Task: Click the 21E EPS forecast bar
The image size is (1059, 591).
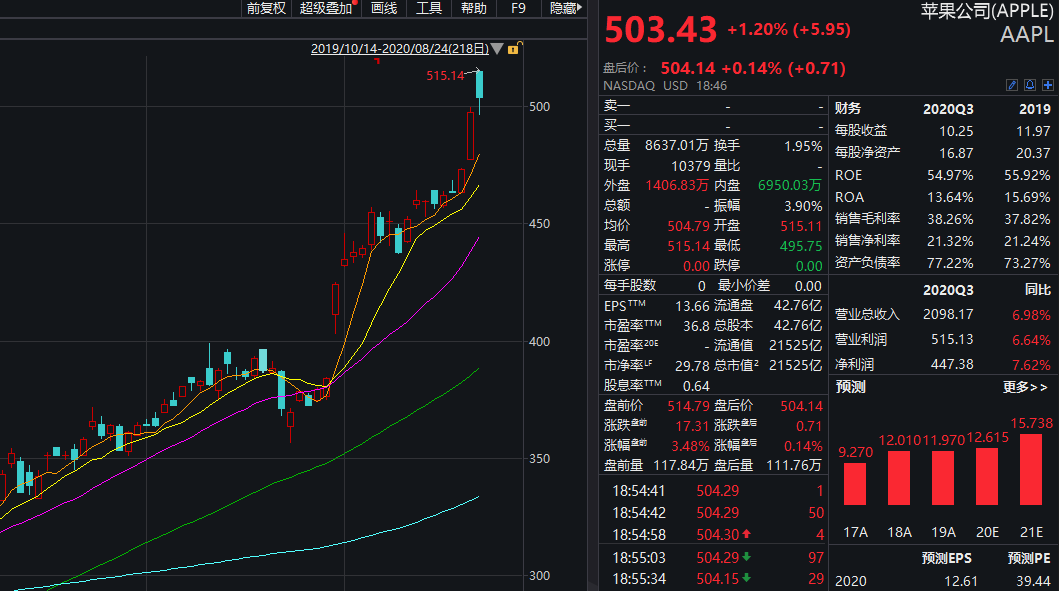Action: (x=1031, y=469)
